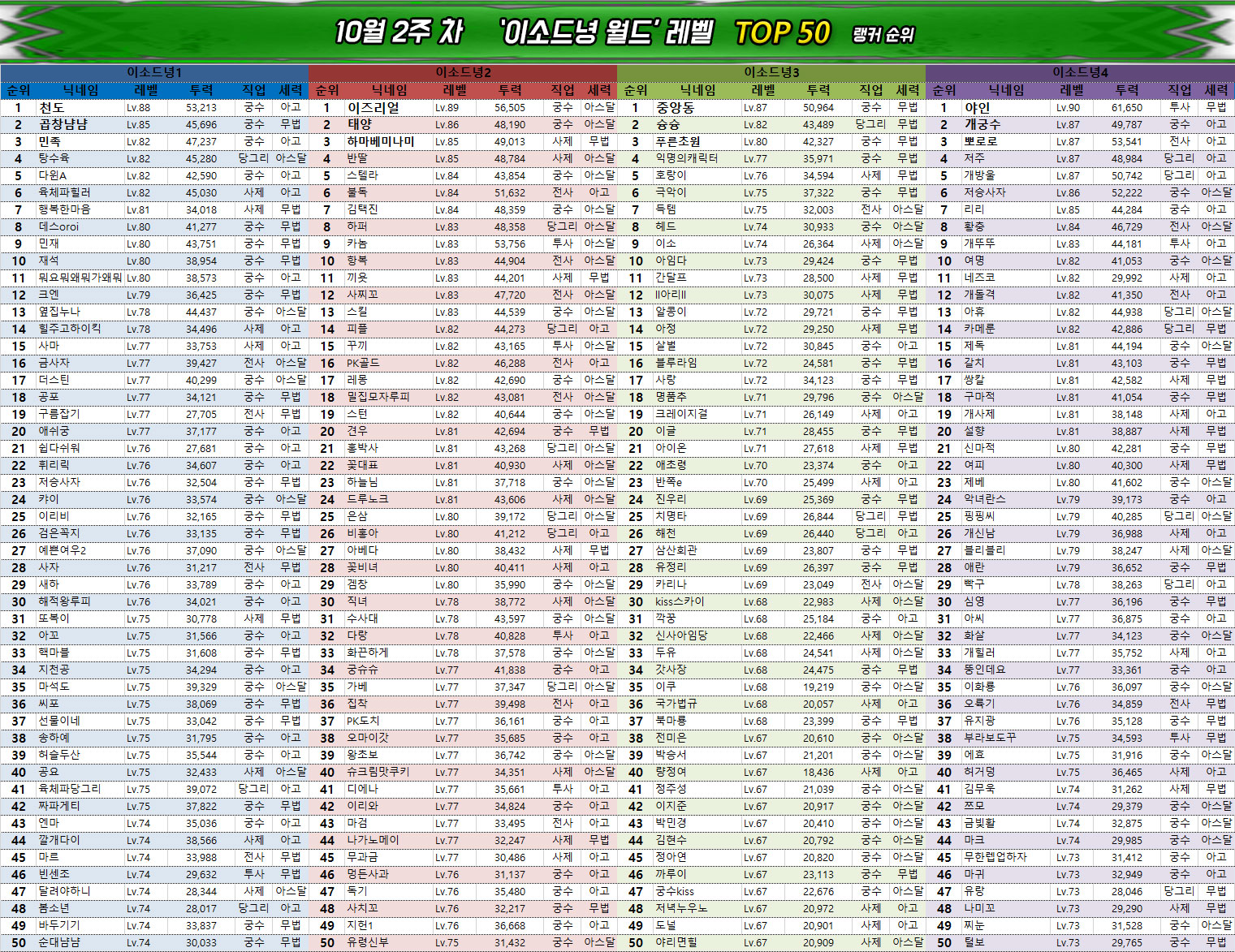
Task: Select top-ranked player 중앙동 in 이소드녕3
Action: pyautogui.click(x=675, y=107)
